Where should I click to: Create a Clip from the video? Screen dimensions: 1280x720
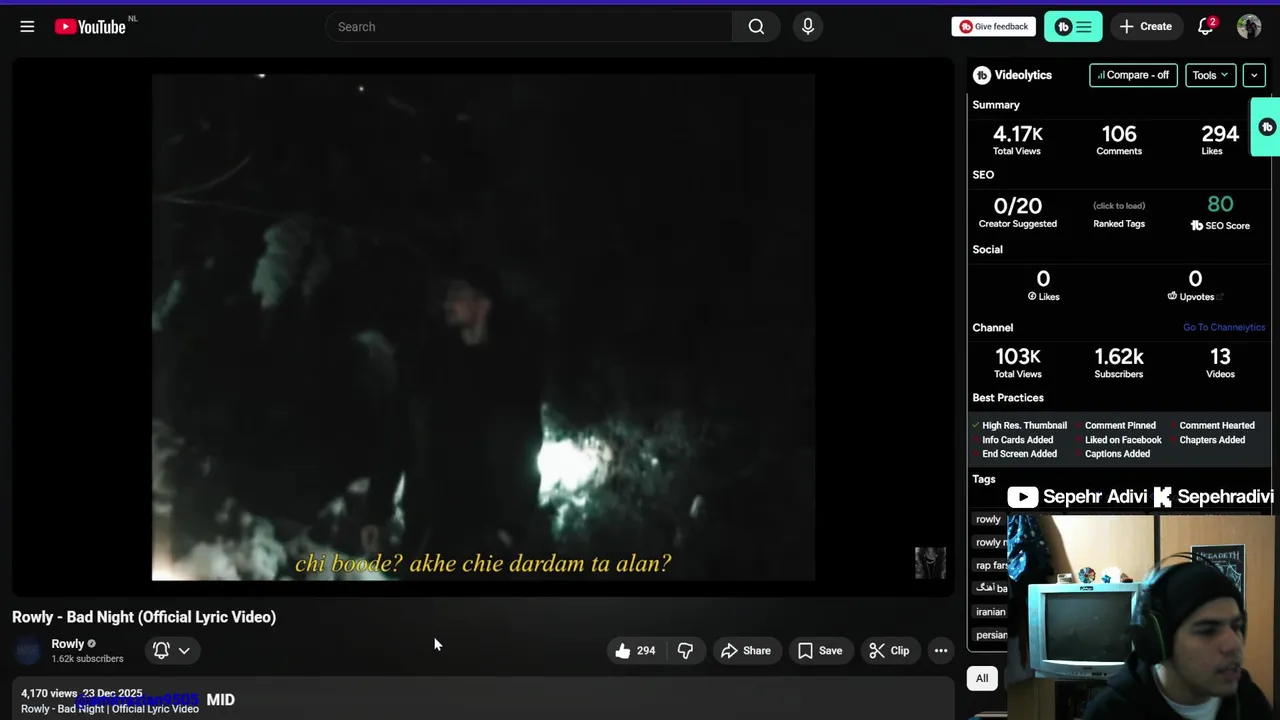pos(889,651)
